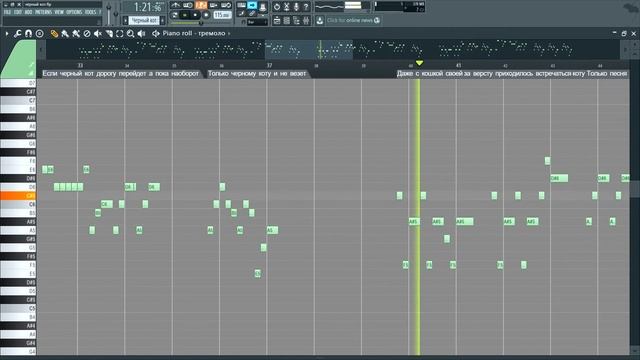640x360 pixels.
Task: Click the multilink controllers pen icon
Action: (241, 13)
